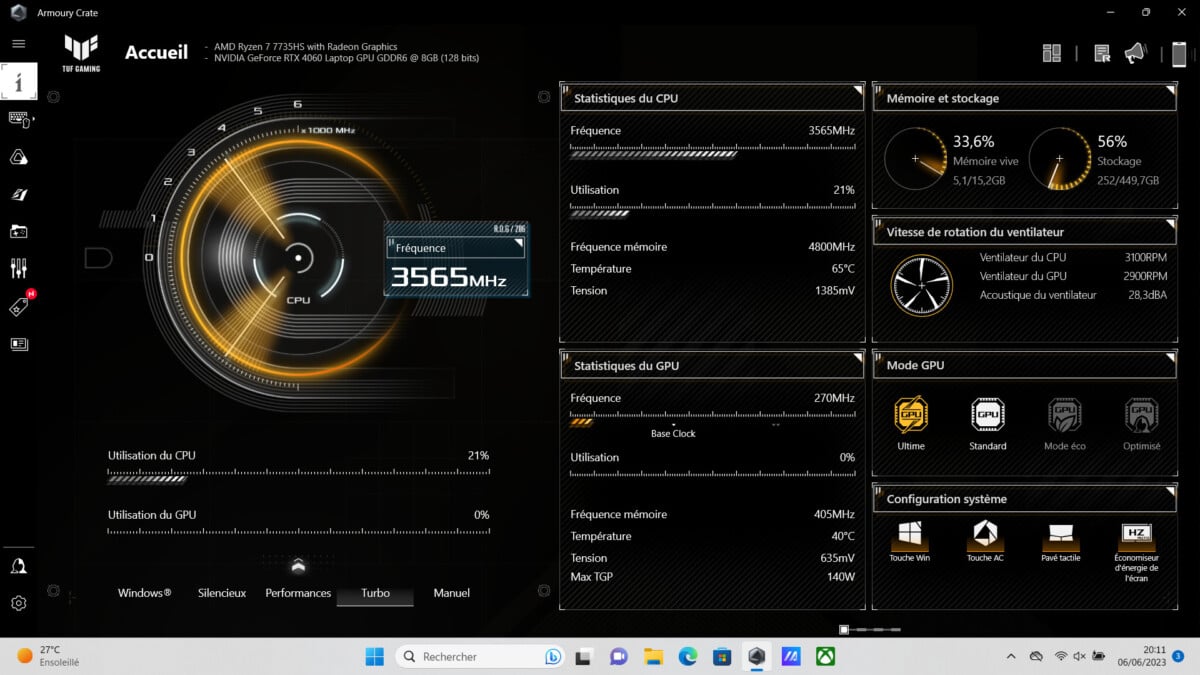This screenshot has width=1200, height=675.
Task: Open the hamburger navigation menu
Action: pos(18,44)
